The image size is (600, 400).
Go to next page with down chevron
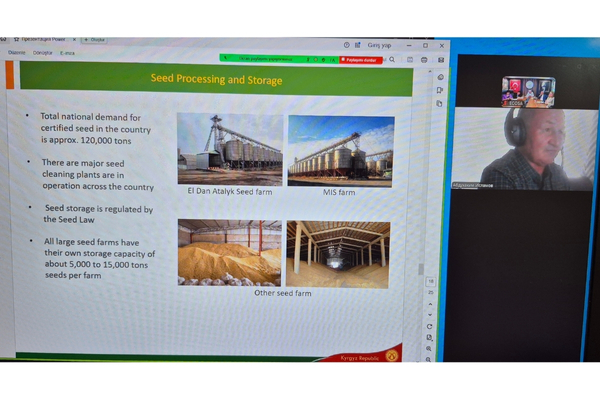(x=430, y=315)
